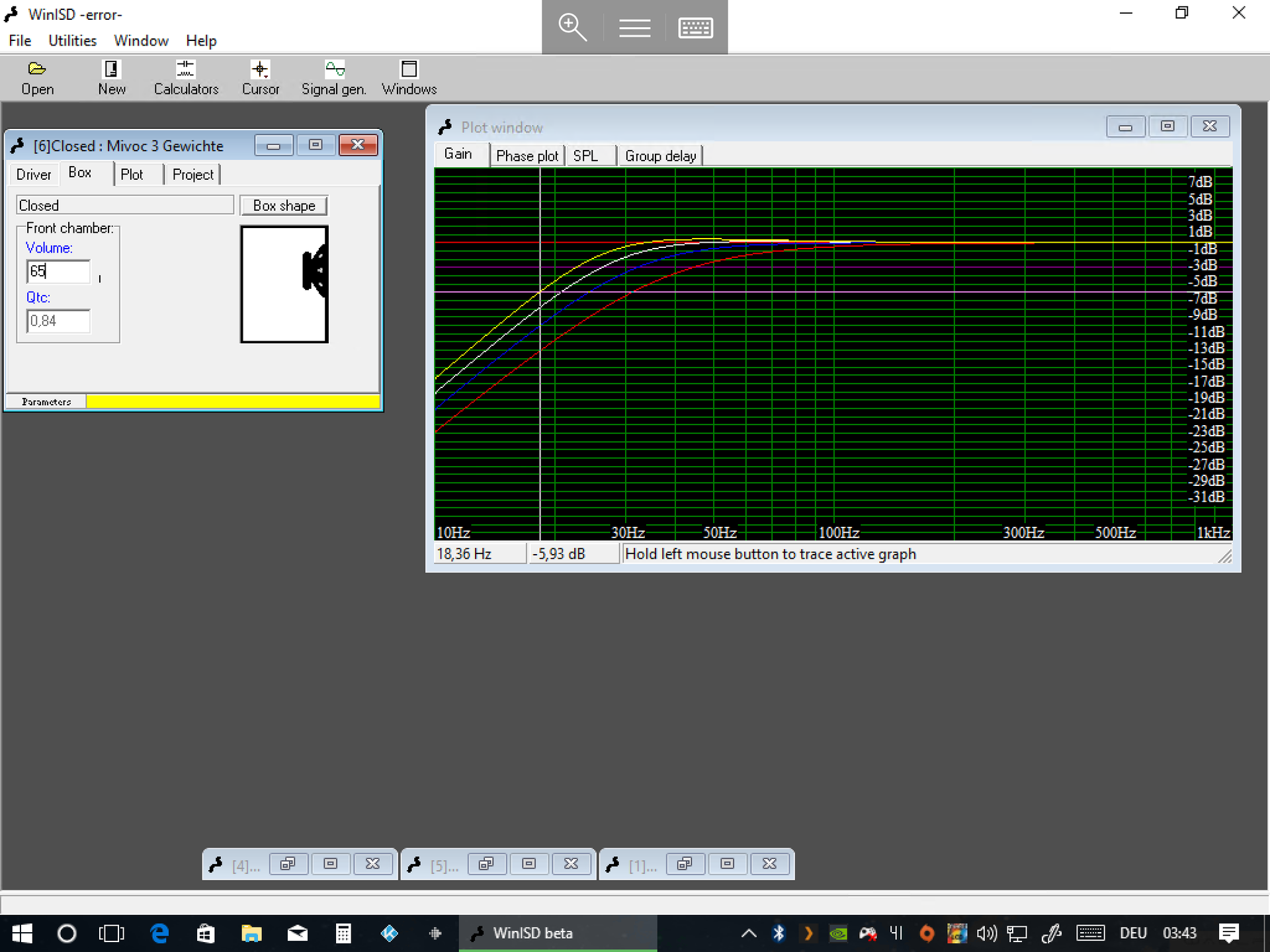Image resolution: width=1270 pixels, height=952 pixels.
Task: Open the Closed box type combo
Action: pos(125,206)
